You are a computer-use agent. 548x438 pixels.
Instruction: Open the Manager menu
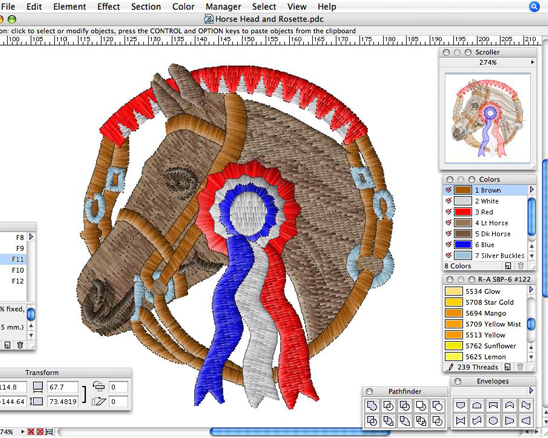223,6
